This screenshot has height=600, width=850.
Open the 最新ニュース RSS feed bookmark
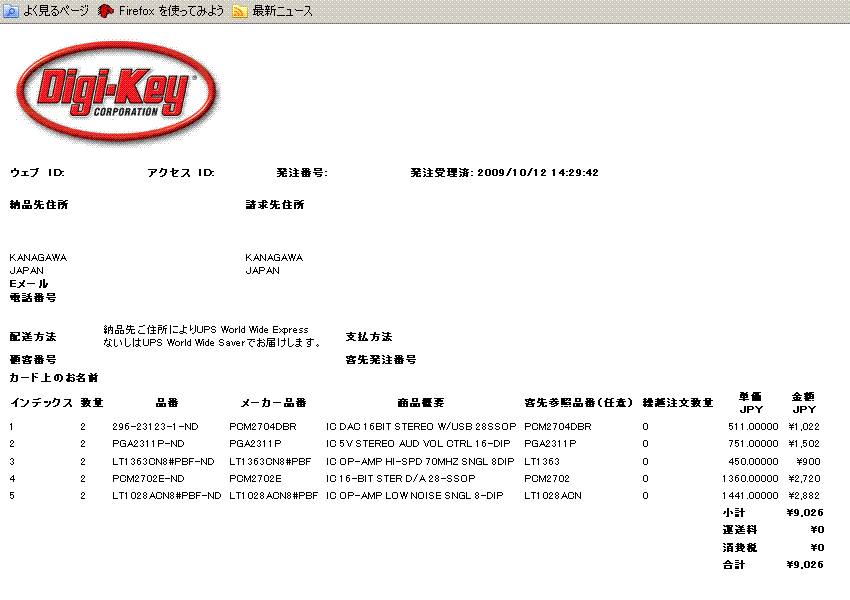click(274, 11)
